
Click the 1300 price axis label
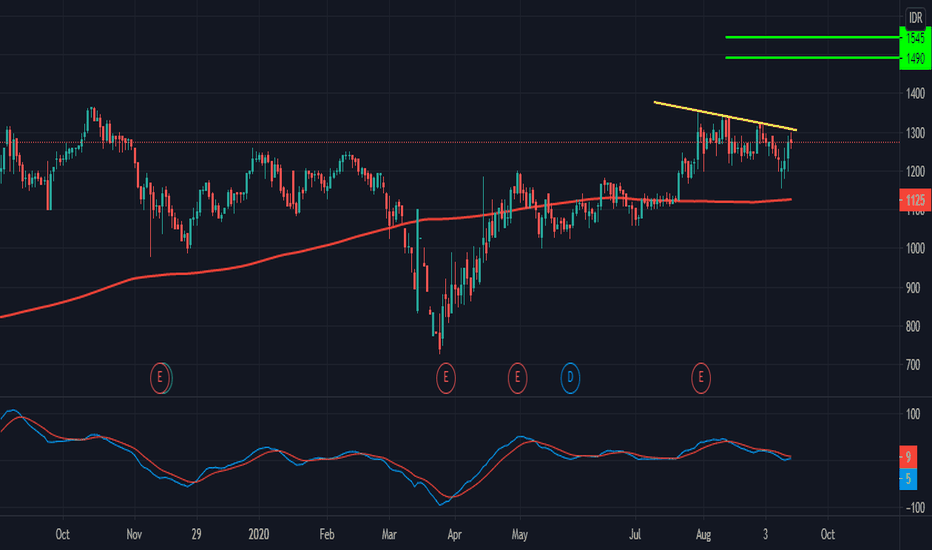coord(915,133)
